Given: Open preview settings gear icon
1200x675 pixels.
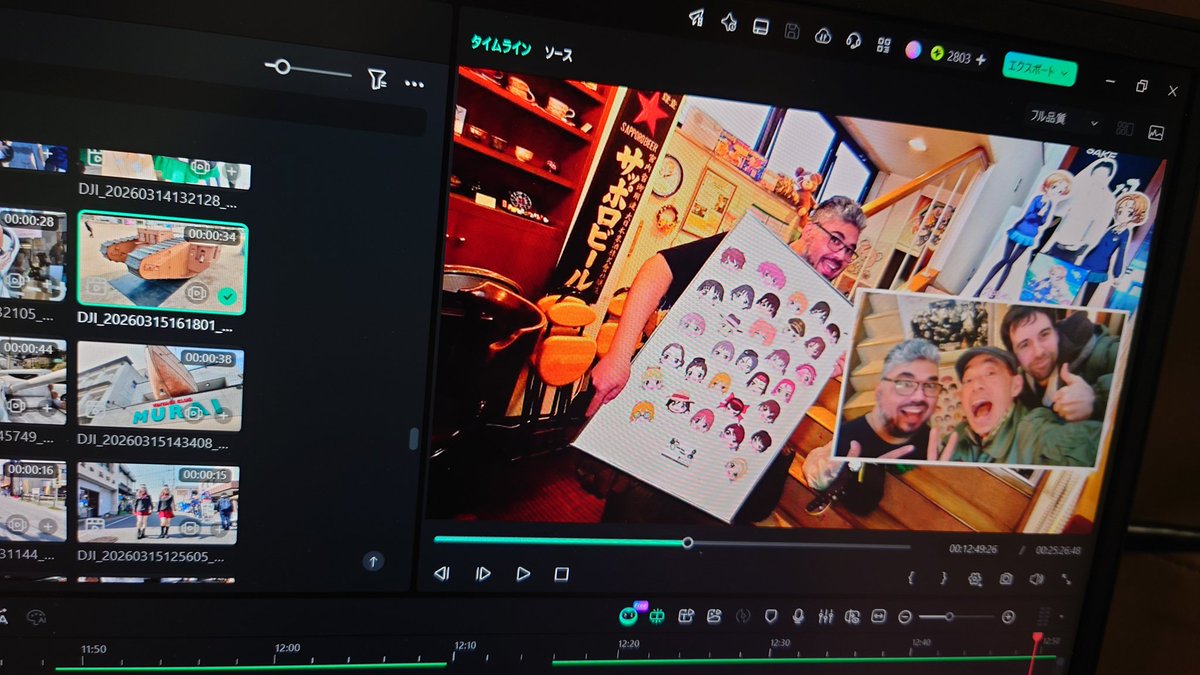Looking at the screenshot, I should pos(975,578).
